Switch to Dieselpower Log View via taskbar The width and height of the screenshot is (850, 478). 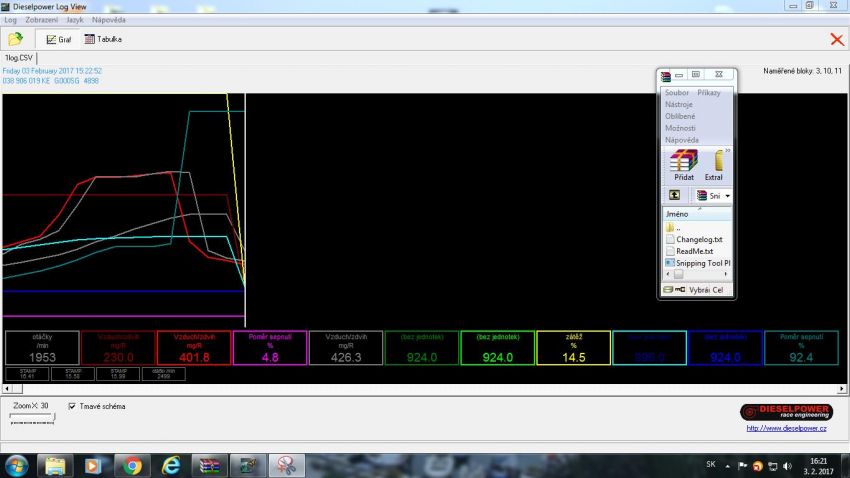click(x=248, y=466)
